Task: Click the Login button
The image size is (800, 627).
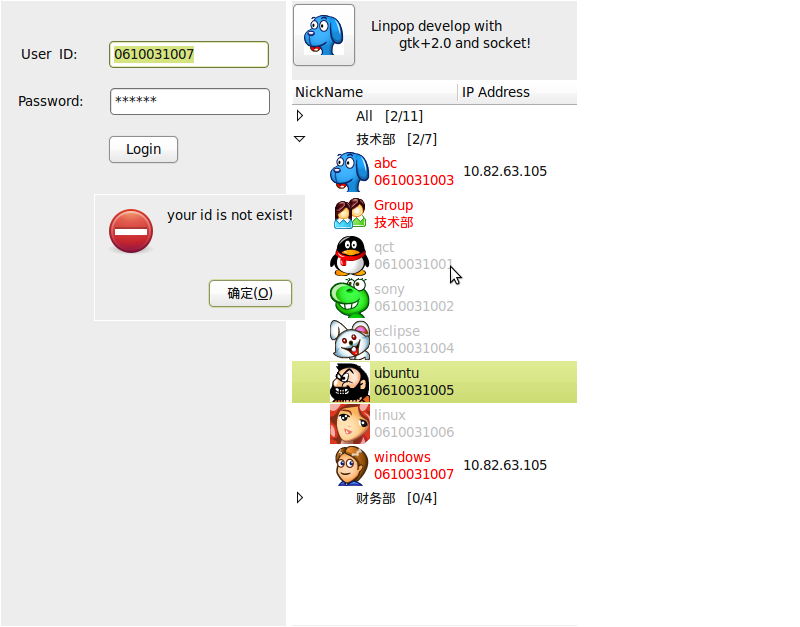Action: (143, 149)
